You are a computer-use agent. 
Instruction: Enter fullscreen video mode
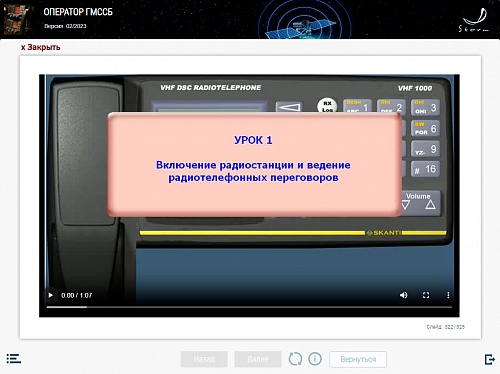pyautogui.click(x=426, y=295)
